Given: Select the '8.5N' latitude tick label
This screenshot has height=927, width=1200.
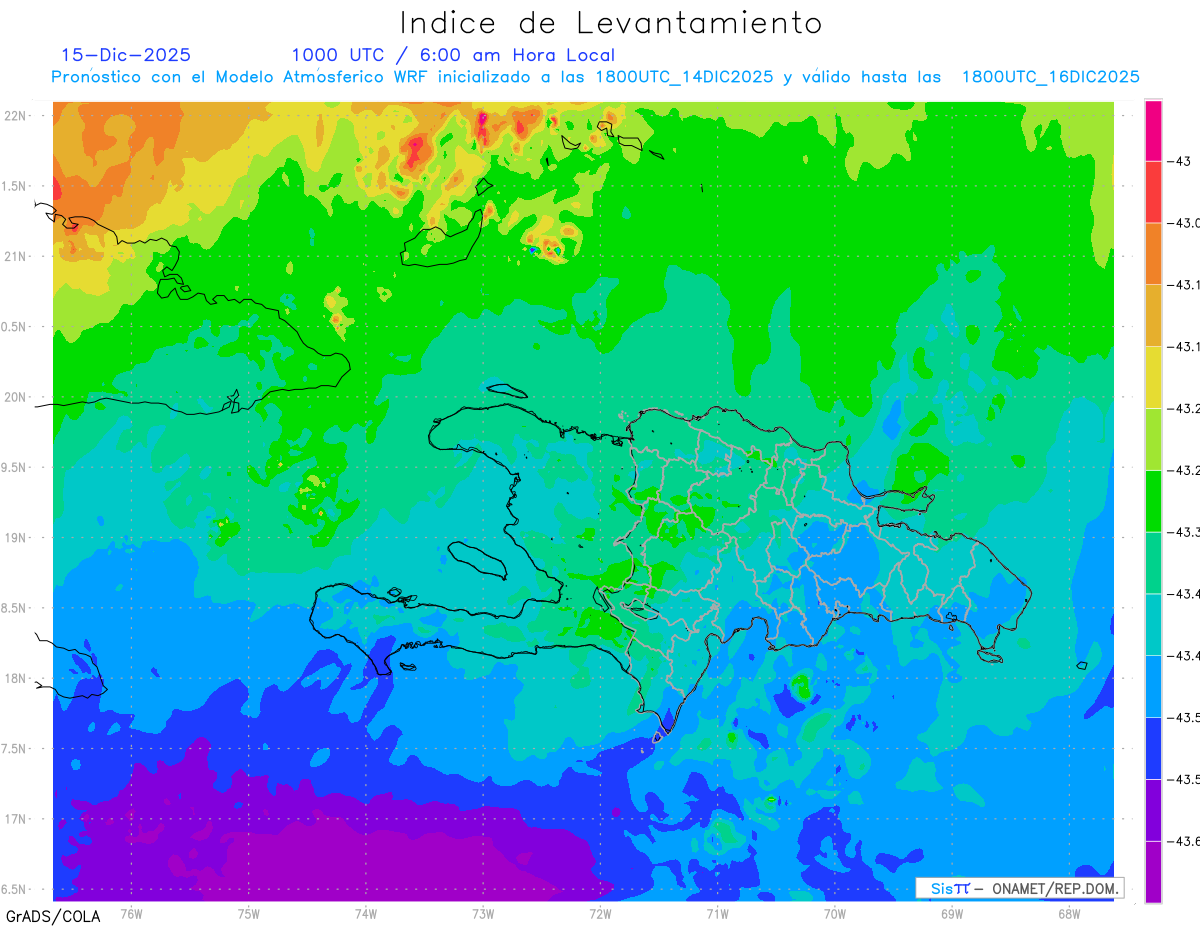Looking at the screenshot, I should (x=15, y=608).
